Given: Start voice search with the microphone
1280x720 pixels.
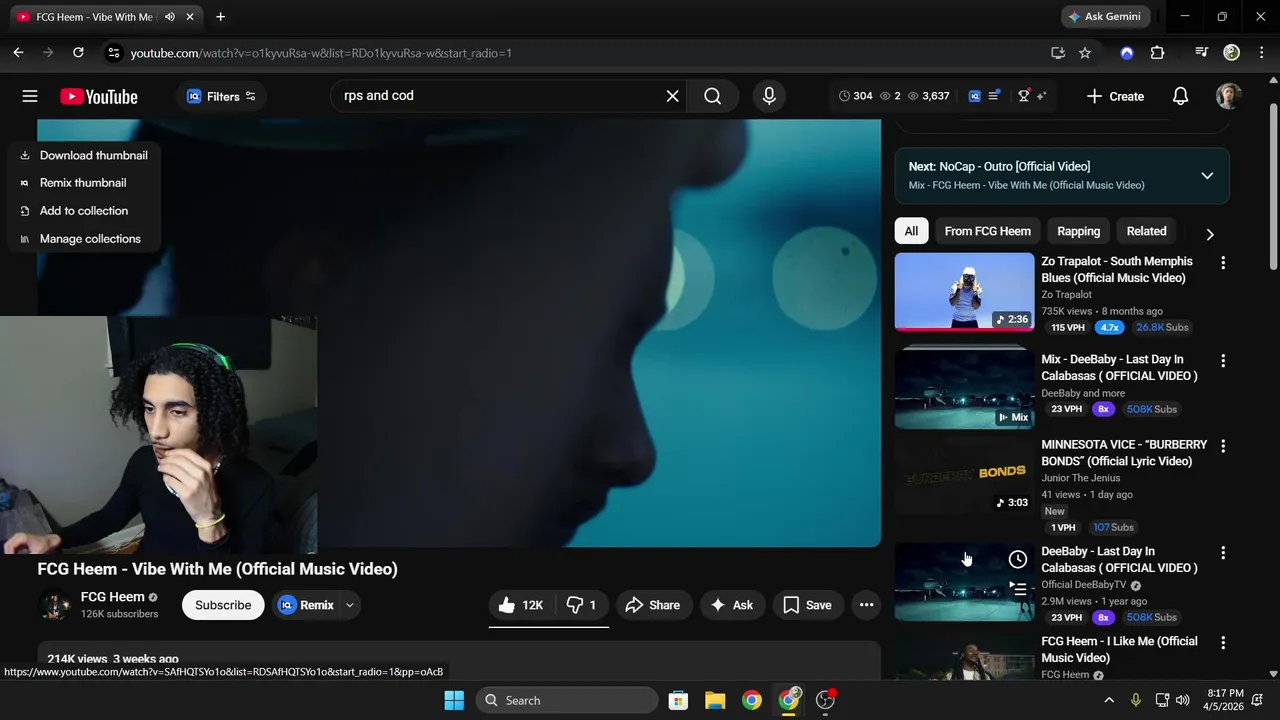Looking at the screenshot, I should click(x=769, y=96).
